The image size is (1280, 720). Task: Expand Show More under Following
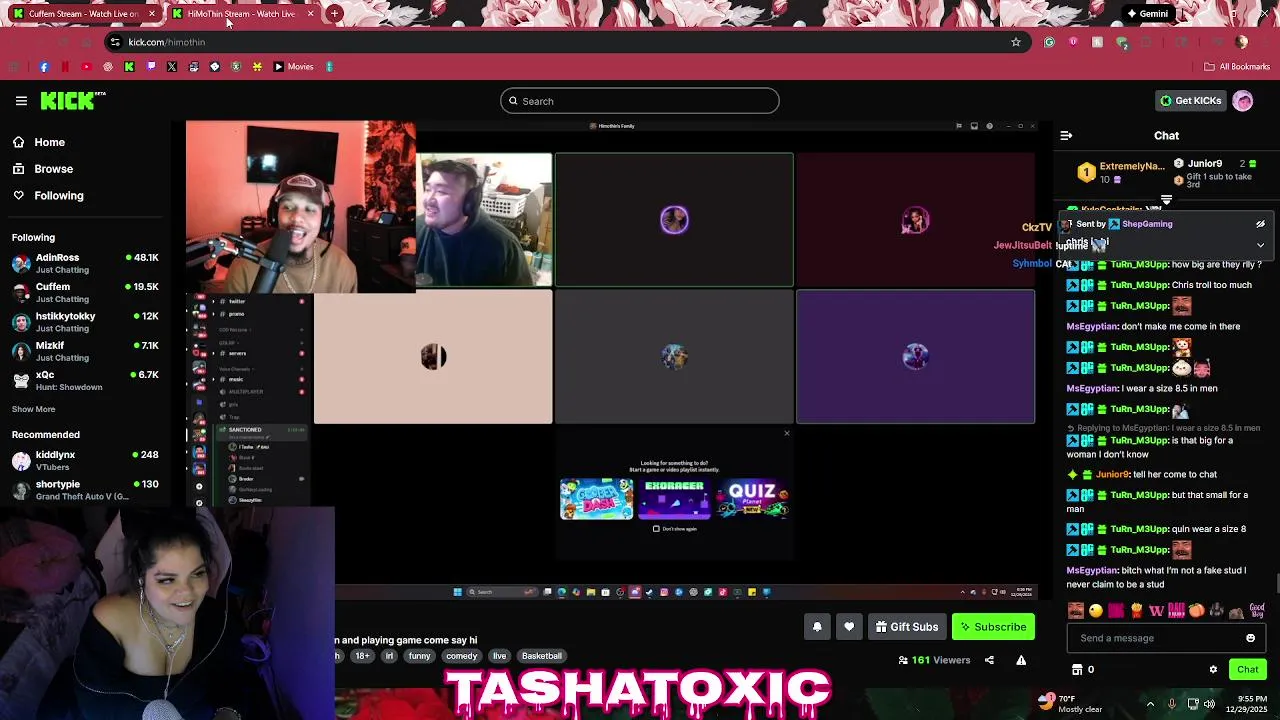(x=33, y=409)
